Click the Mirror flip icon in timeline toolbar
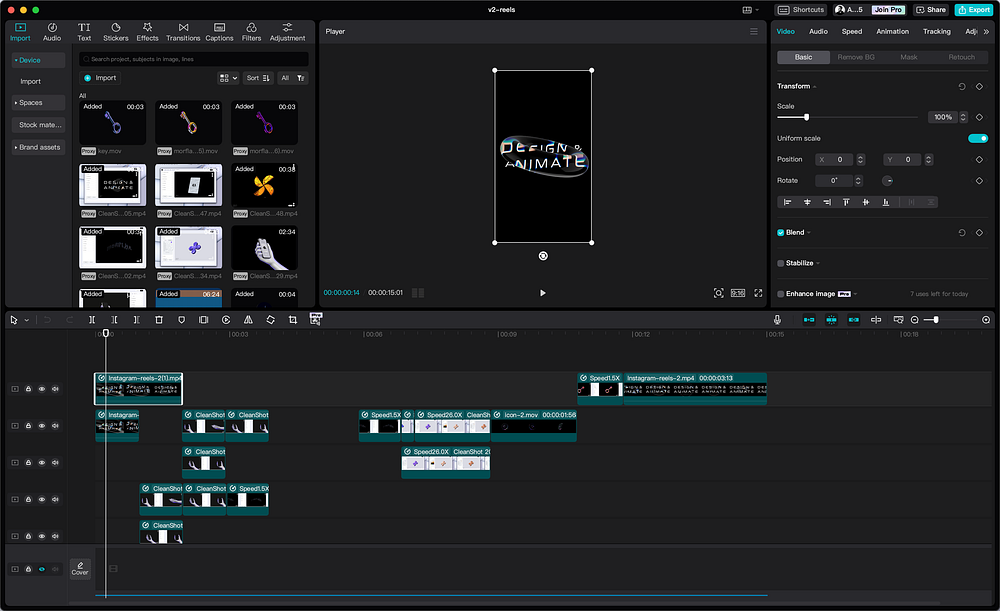 [x=248, y=320]
